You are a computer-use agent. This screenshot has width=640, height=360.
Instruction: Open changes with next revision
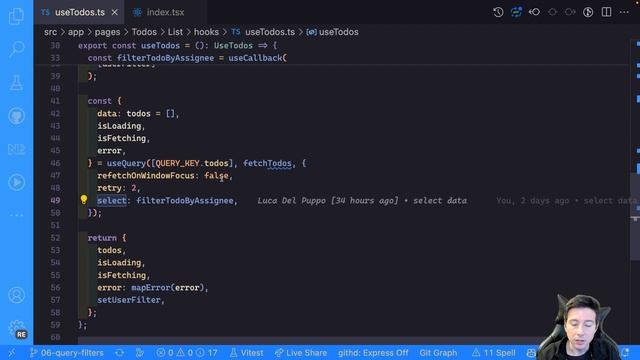point(570,12)
